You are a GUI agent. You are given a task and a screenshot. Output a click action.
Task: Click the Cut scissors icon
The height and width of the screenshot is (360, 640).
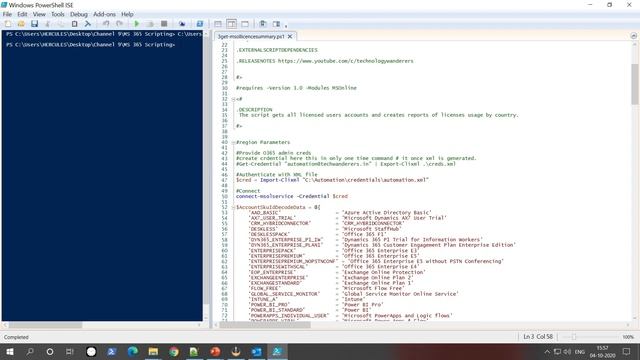point(48,24)
